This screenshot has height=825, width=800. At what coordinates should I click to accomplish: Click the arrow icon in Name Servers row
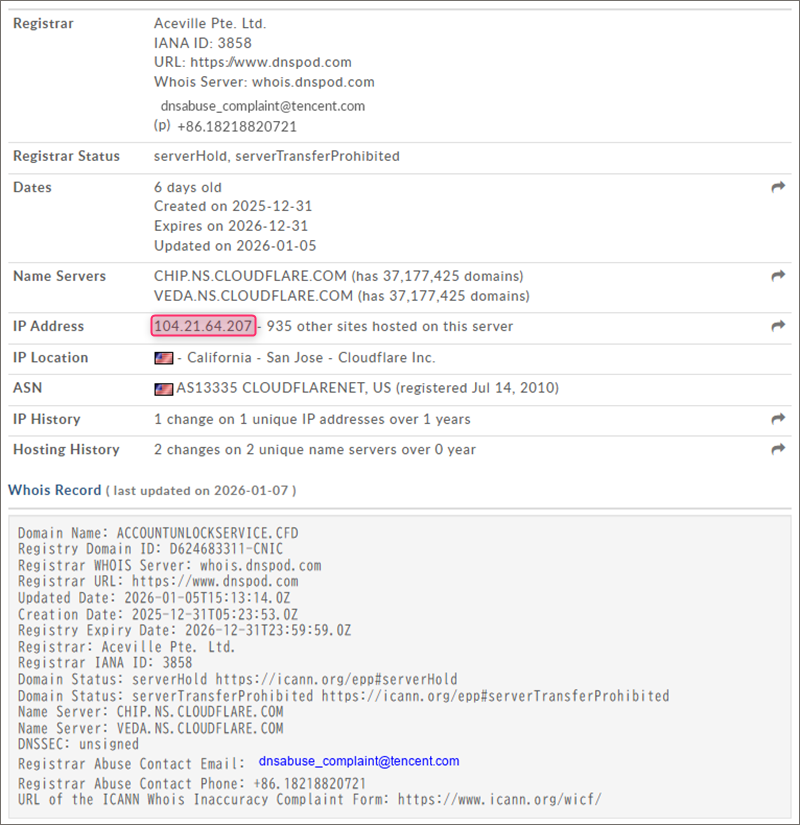tap(778, 276)
